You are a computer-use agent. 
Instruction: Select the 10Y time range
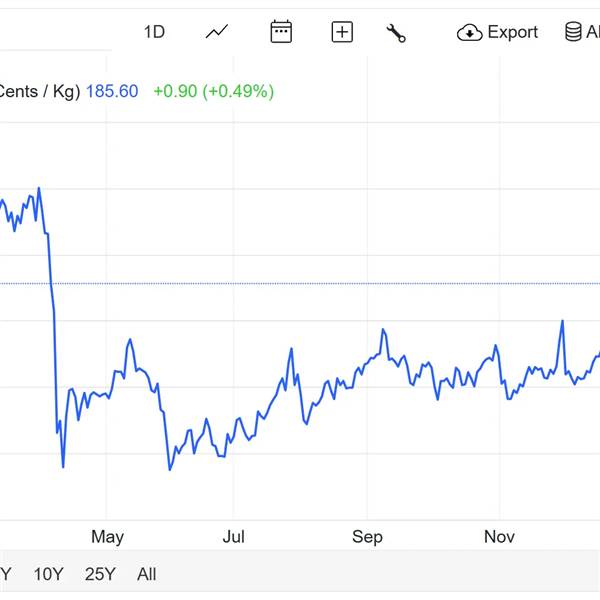(48, 574)
